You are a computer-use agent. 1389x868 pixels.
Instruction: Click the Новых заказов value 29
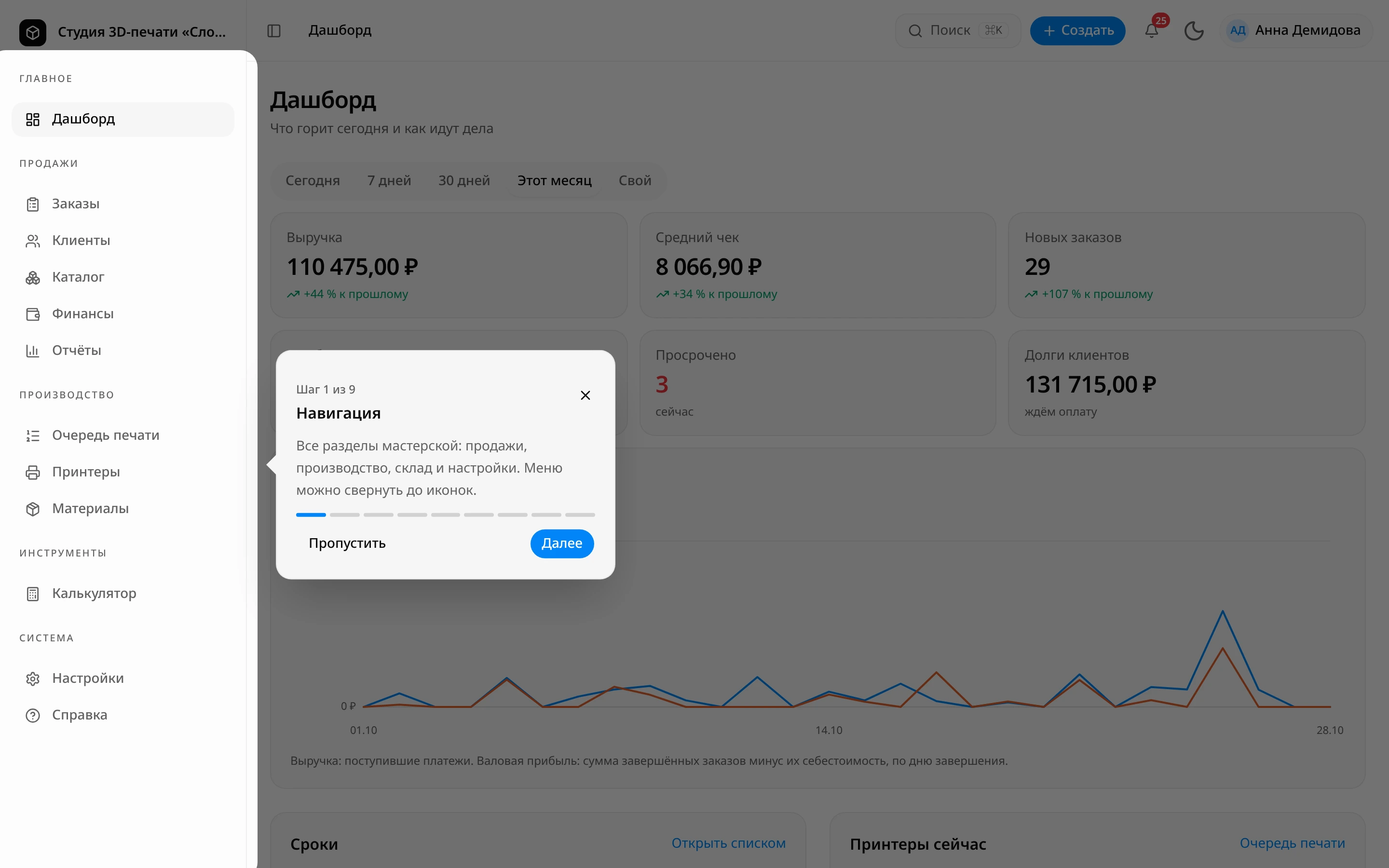pyautogui.click(x=1037, y=267)
